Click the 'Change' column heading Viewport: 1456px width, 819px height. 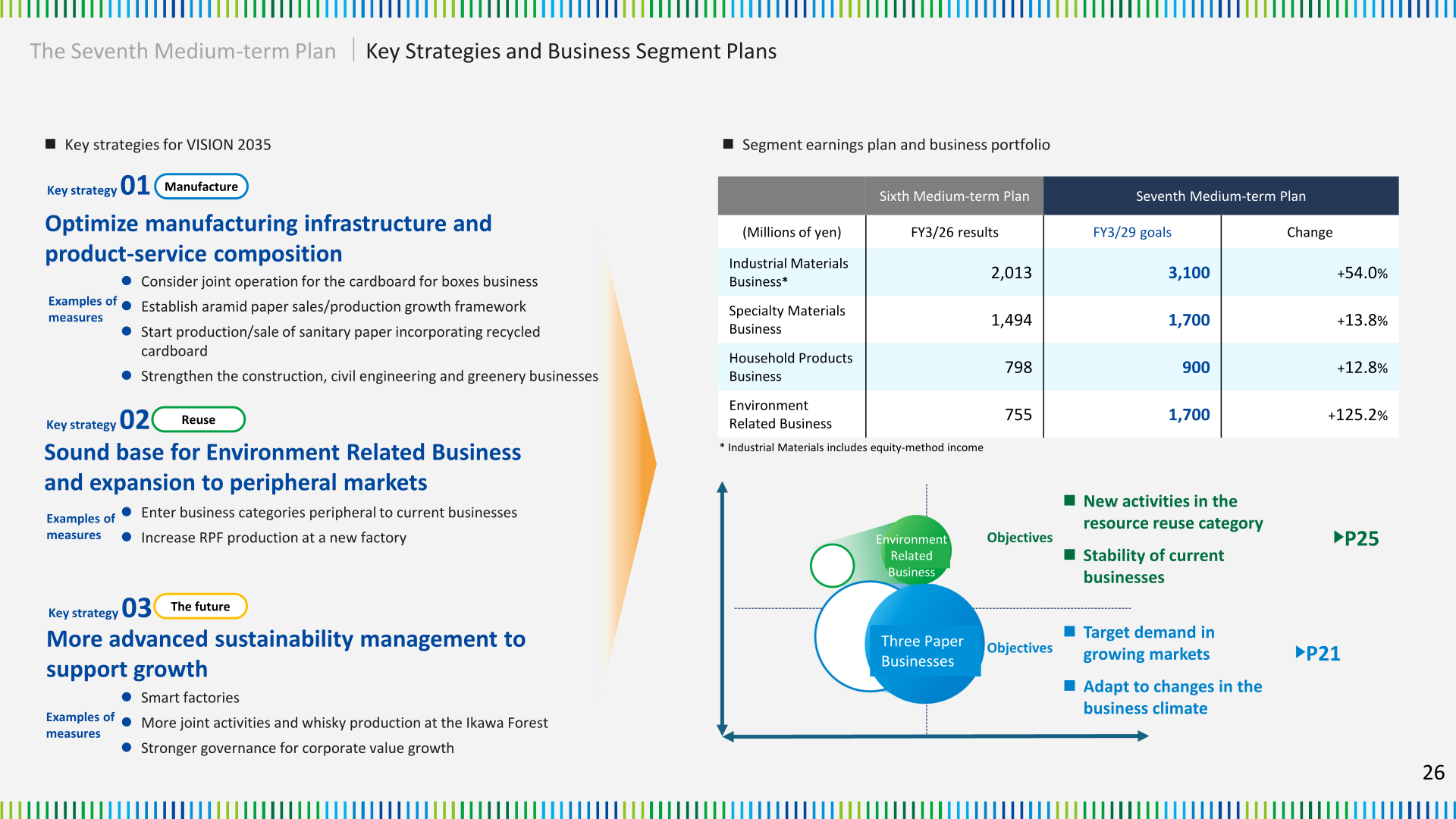(x=1309, y=232)
